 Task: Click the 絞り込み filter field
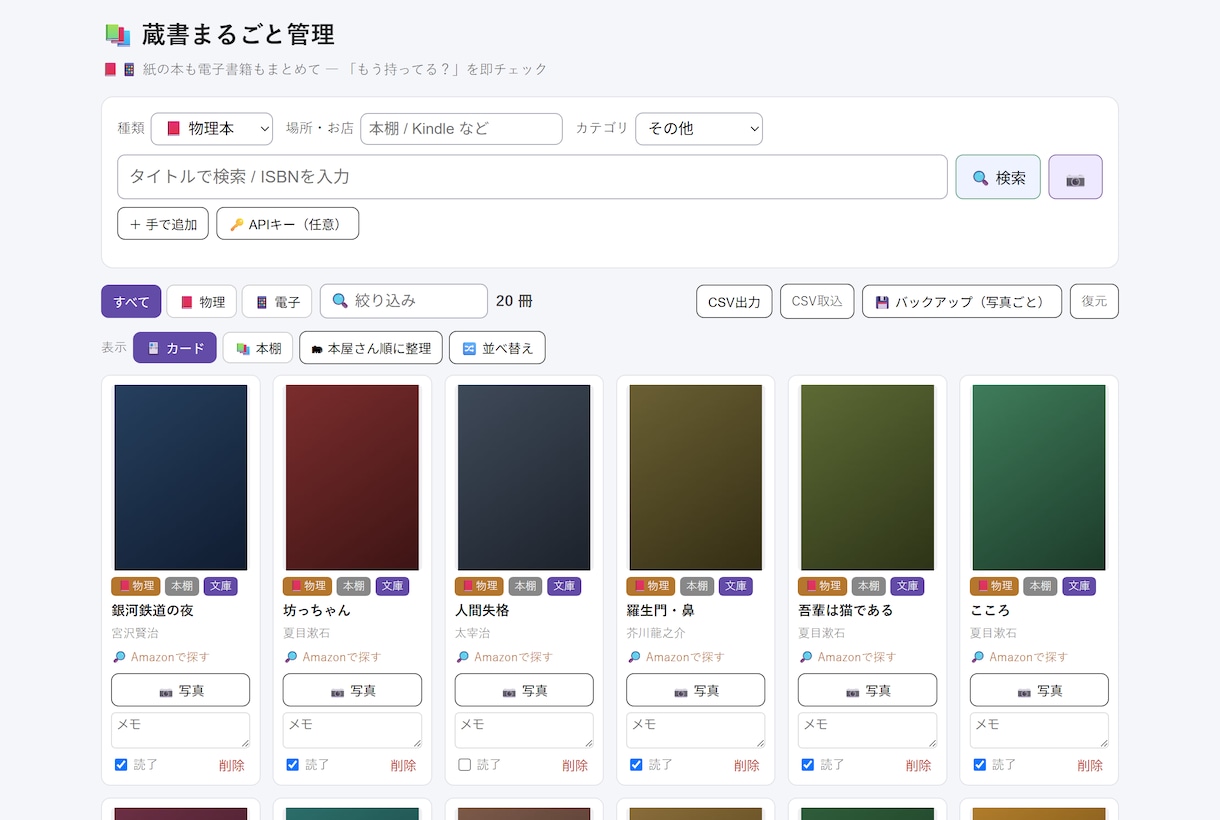[404, 301]
